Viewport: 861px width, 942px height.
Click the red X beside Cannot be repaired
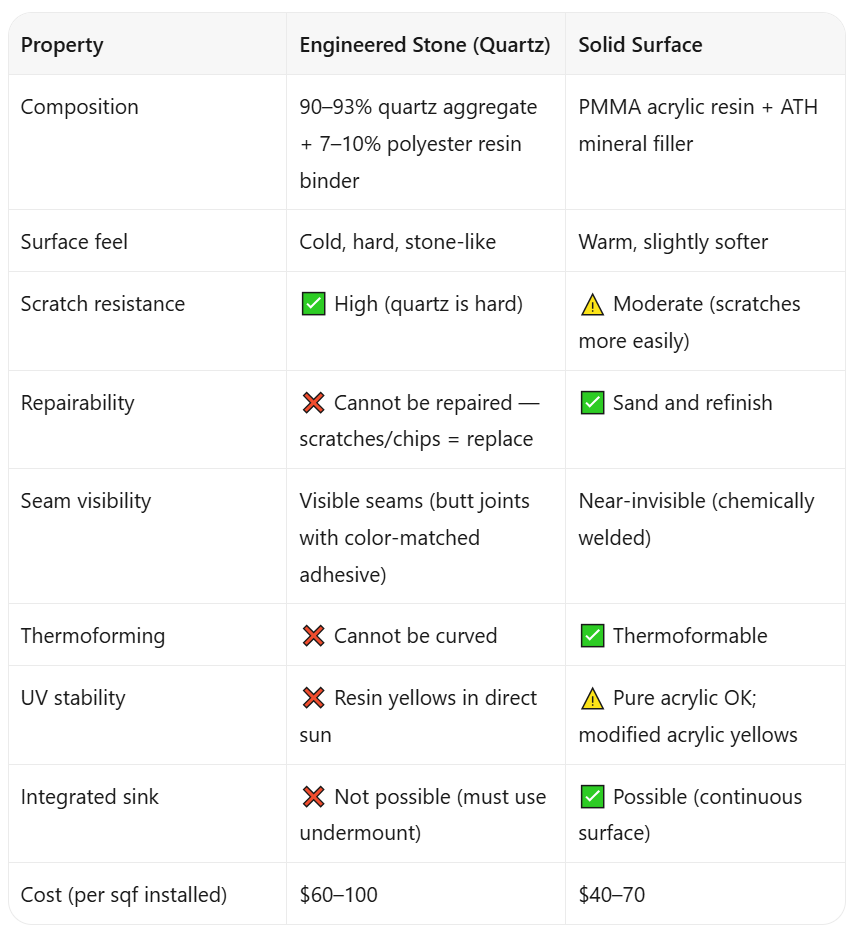[x=314, y=403]
